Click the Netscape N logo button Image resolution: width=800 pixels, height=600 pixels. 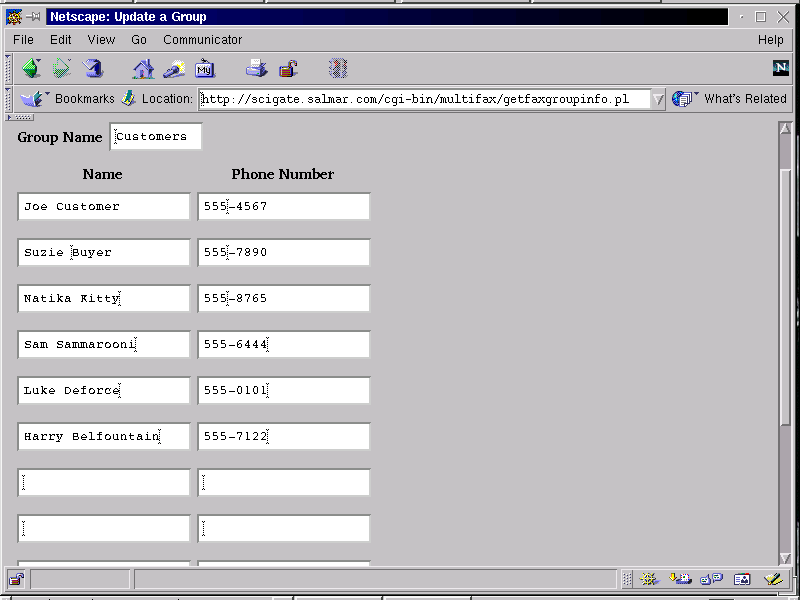point(781,68)
